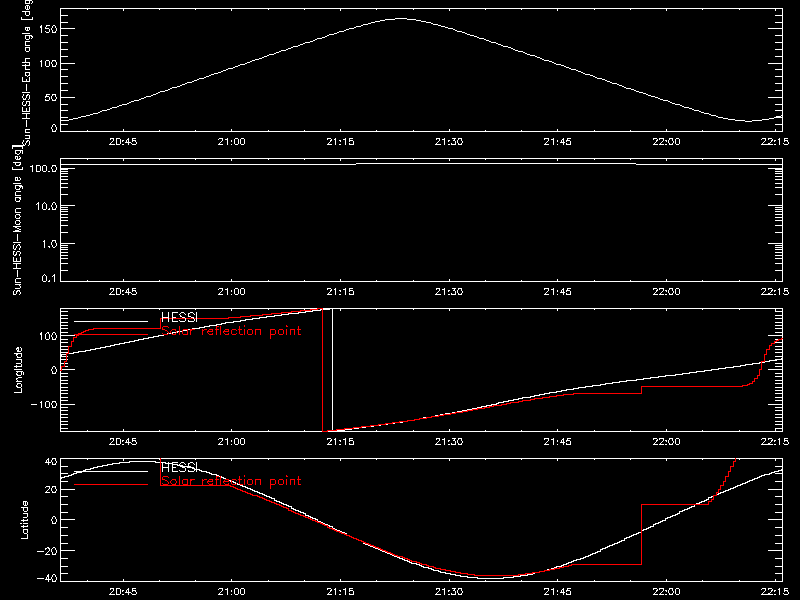Screen dimensions: 800x600
Task: Select the Latitude axis label
Action: pos(24,520)
